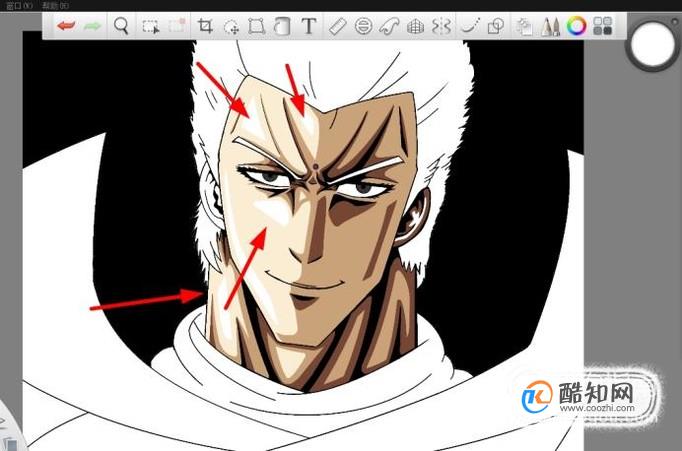Open the Transform distort tool
This screenshot has height=451, width=682.
click(x=257, y=26)
